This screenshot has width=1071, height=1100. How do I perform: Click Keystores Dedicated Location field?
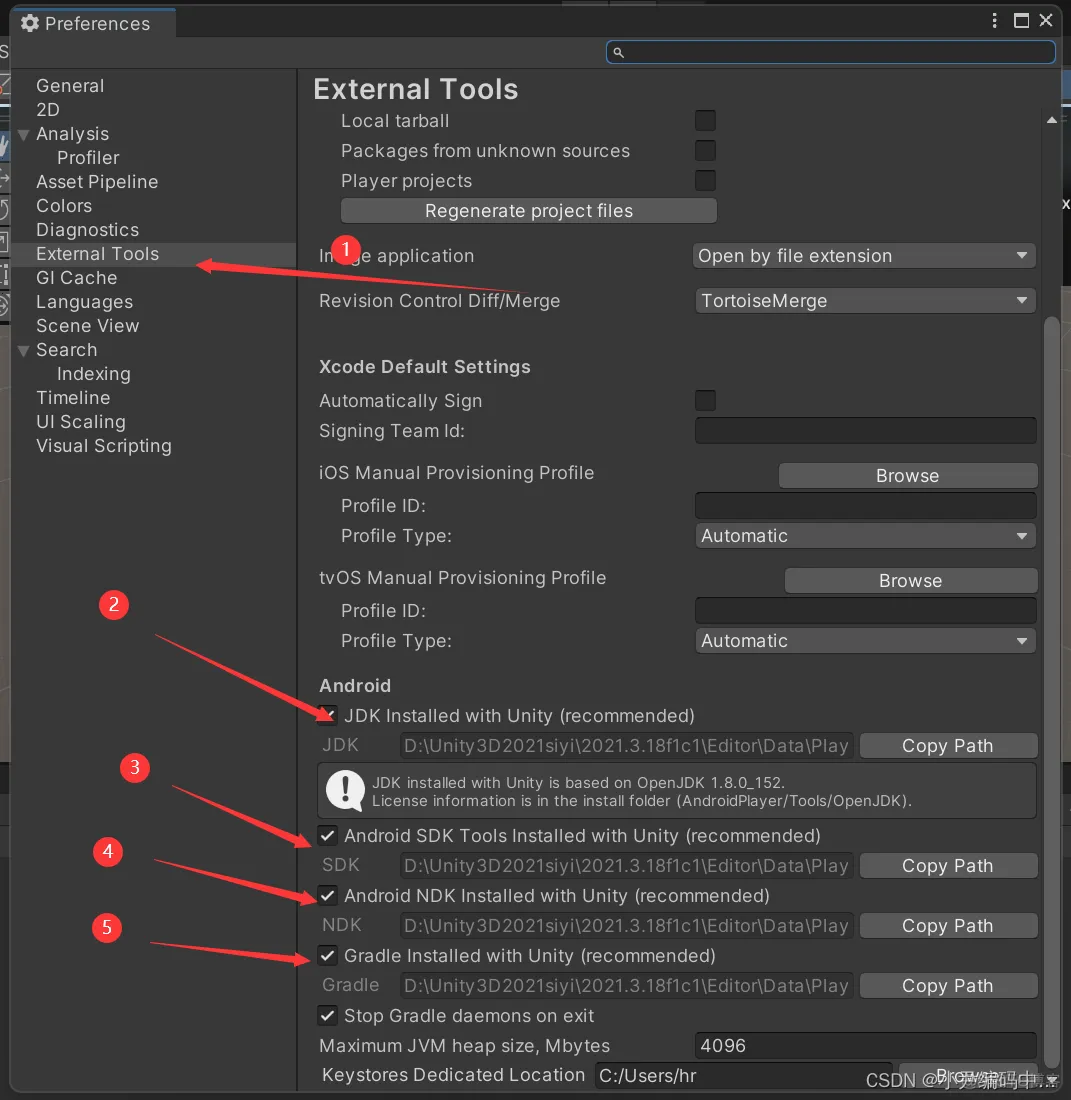743,1075
